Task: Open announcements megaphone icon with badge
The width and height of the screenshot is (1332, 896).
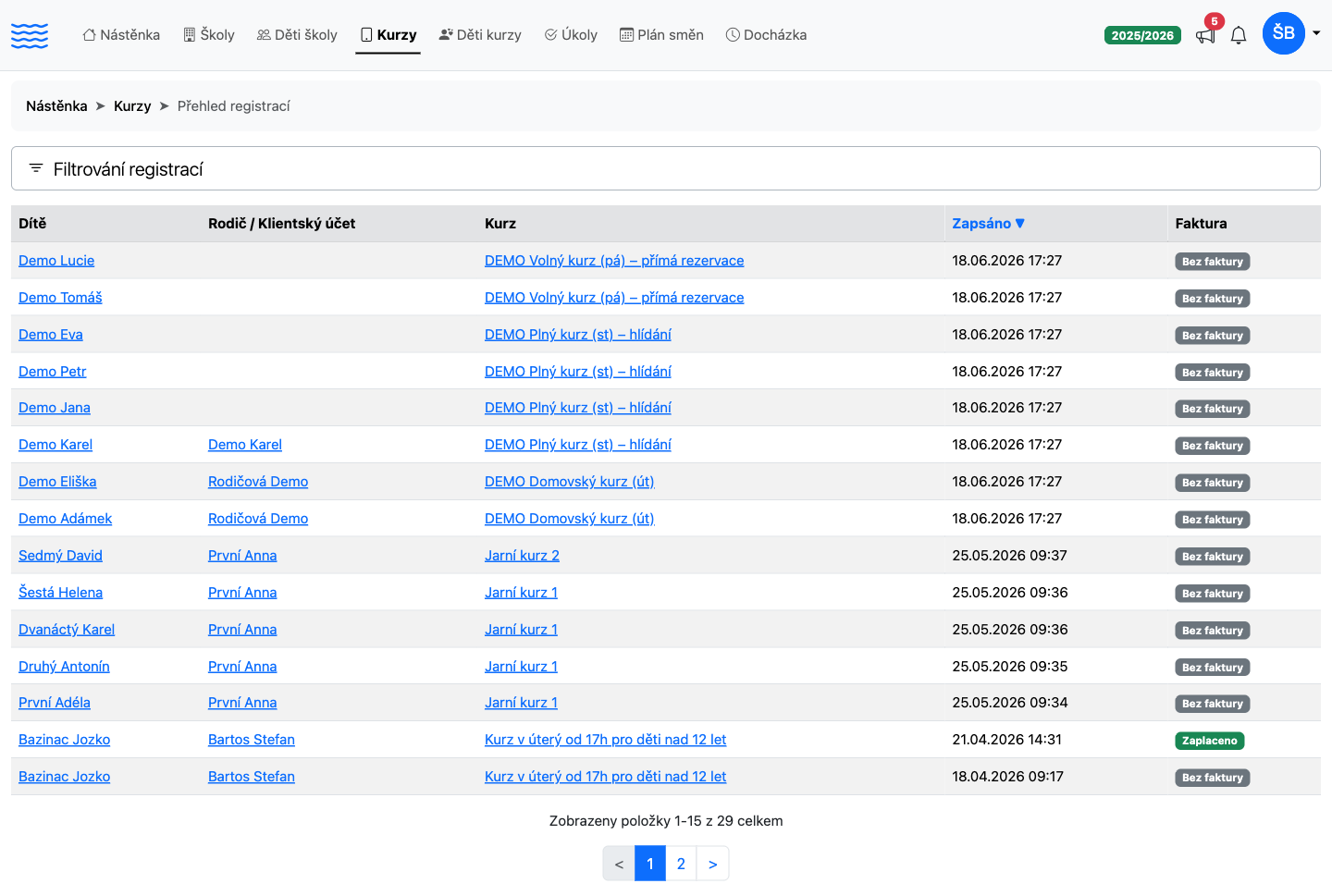Action: point(1206,34)
